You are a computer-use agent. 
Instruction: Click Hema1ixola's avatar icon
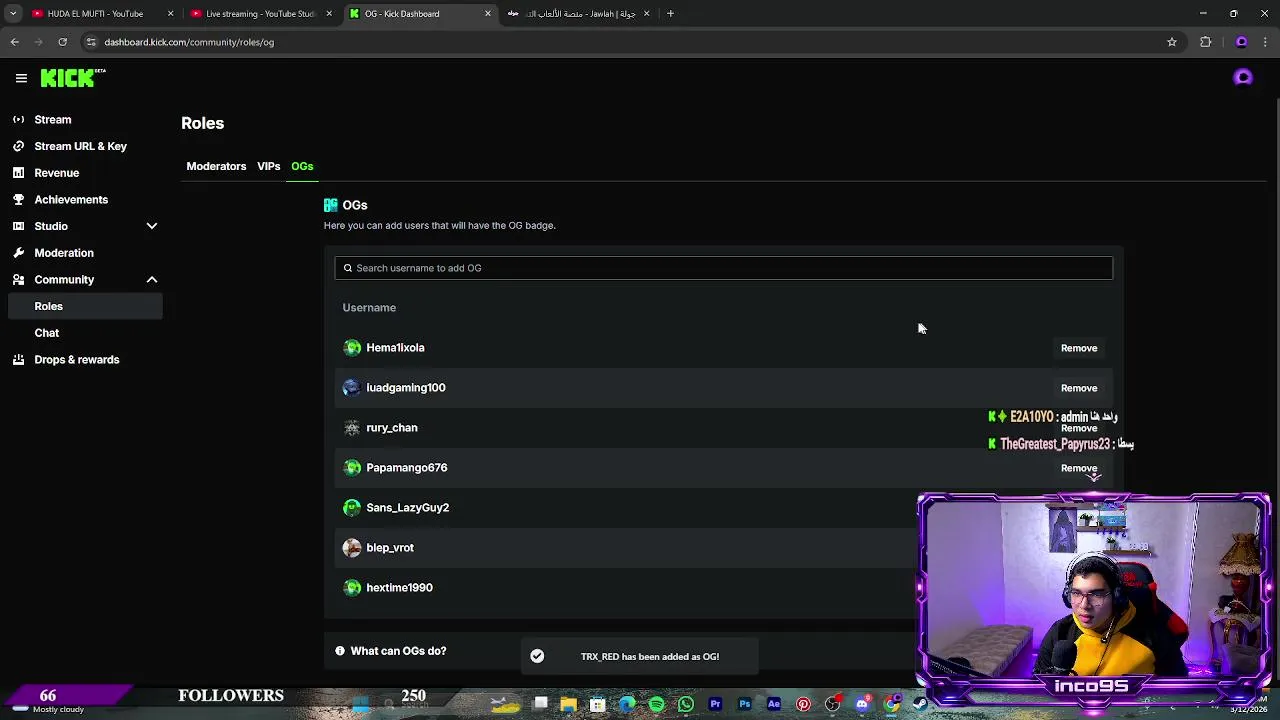pyautogui.click(x=352, y=348)
